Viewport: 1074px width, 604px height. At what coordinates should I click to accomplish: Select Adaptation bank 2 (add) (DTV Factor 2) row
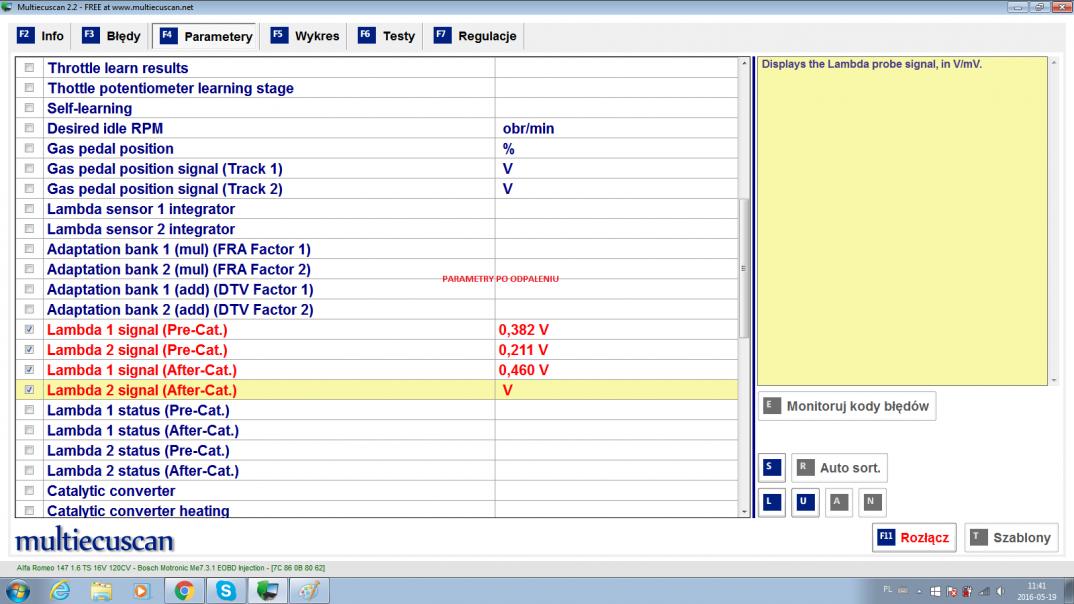377,310
